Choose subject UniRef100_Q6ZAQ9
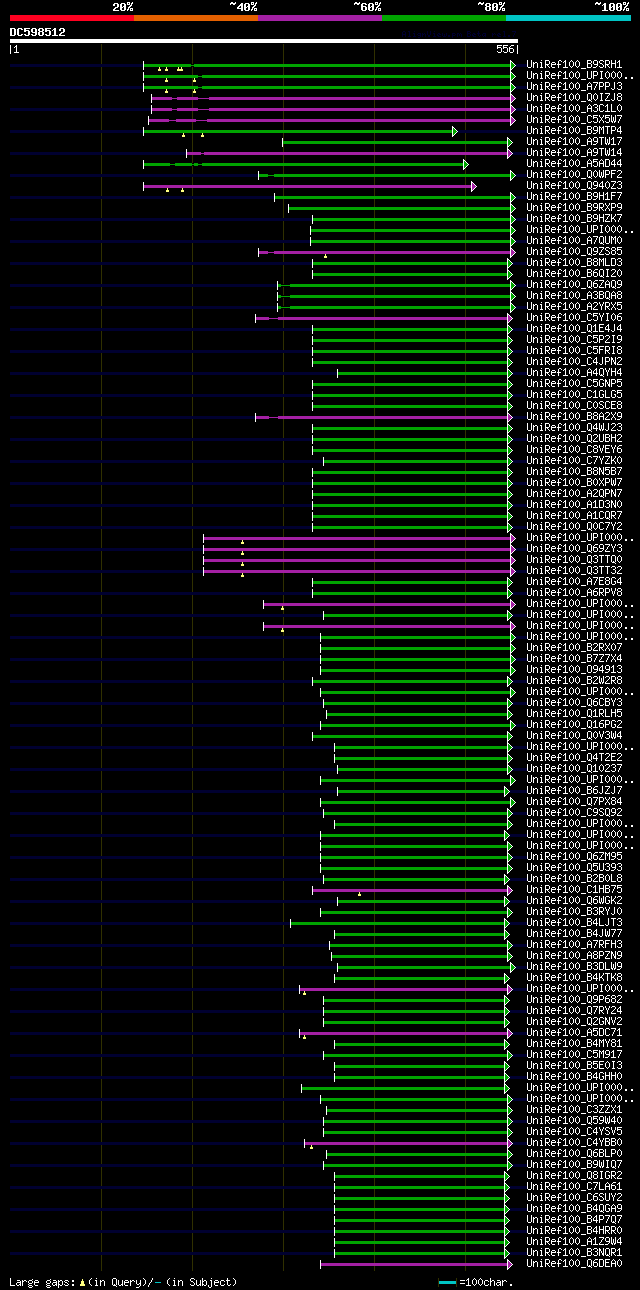 [574, 285]
